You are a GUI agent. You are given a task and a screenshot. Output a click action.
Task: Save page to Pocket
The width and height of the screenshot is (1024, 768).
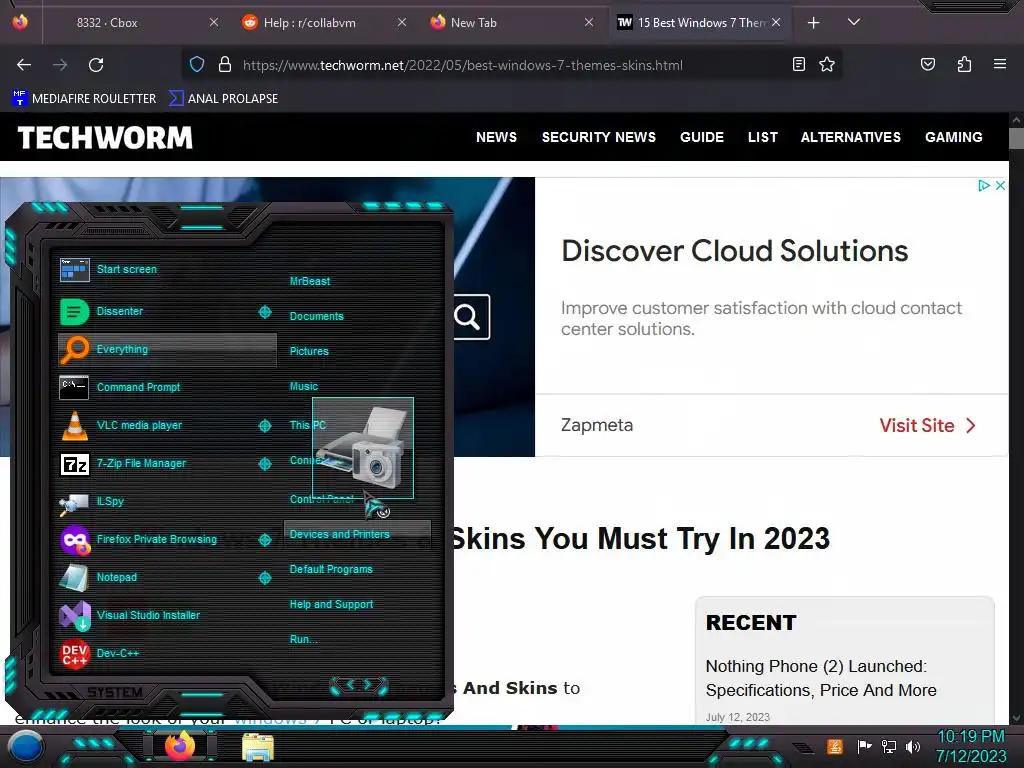(927, 64)
